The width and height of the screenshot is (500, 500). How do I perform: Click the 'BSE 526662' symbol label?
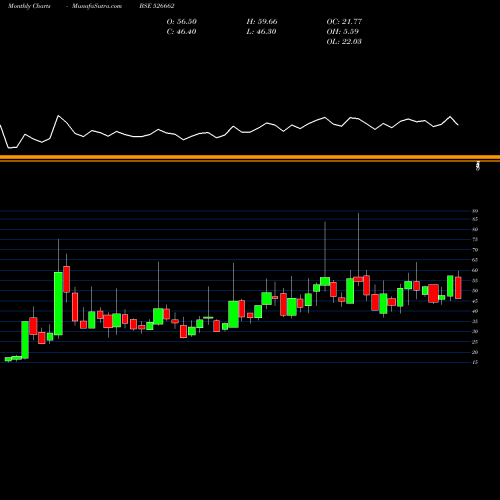click(157, 6)
